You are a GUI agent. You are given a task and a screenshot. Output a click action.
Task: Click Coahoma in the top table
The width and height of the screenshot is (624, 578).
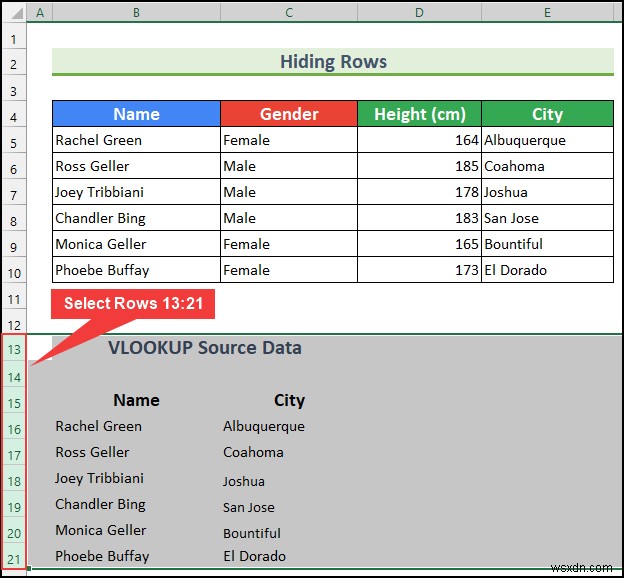pos(548,166)
